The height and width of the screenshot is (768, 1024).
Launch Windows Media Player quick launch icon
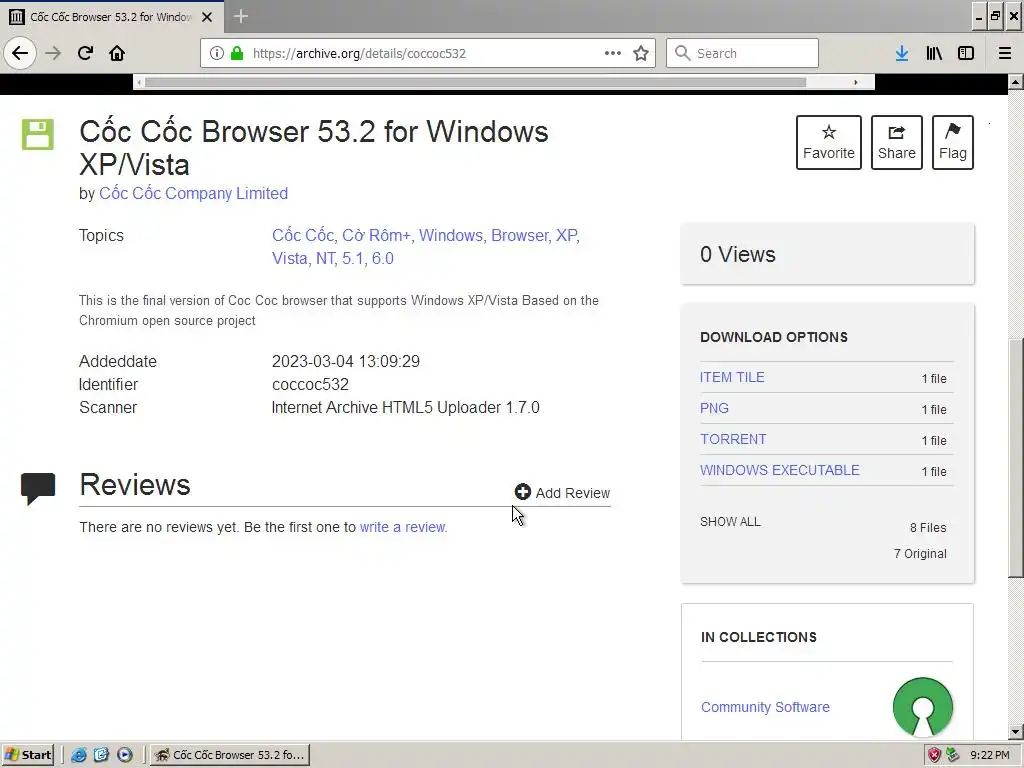[125, 755]
